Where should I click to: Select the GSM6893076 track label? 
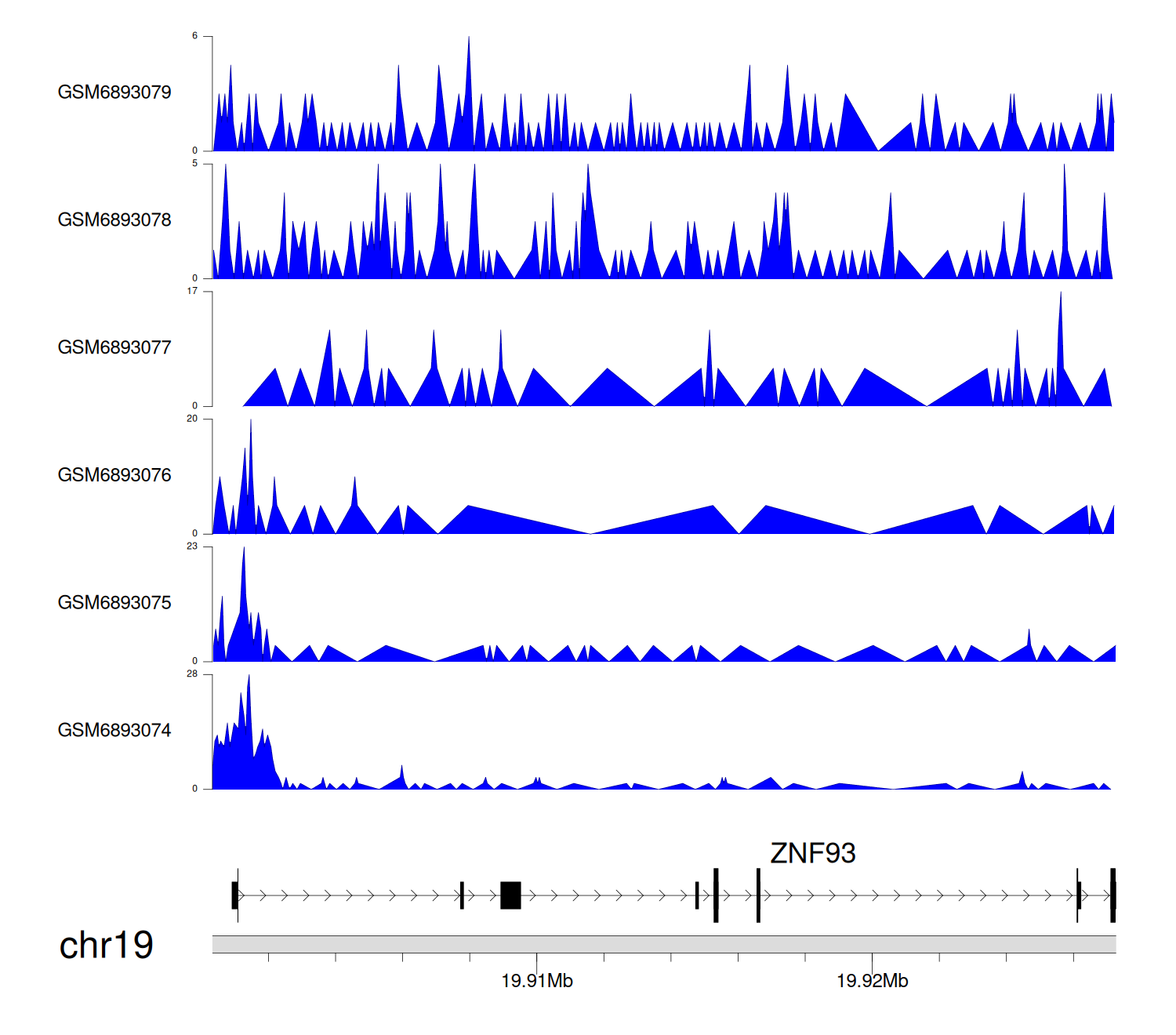114,475
